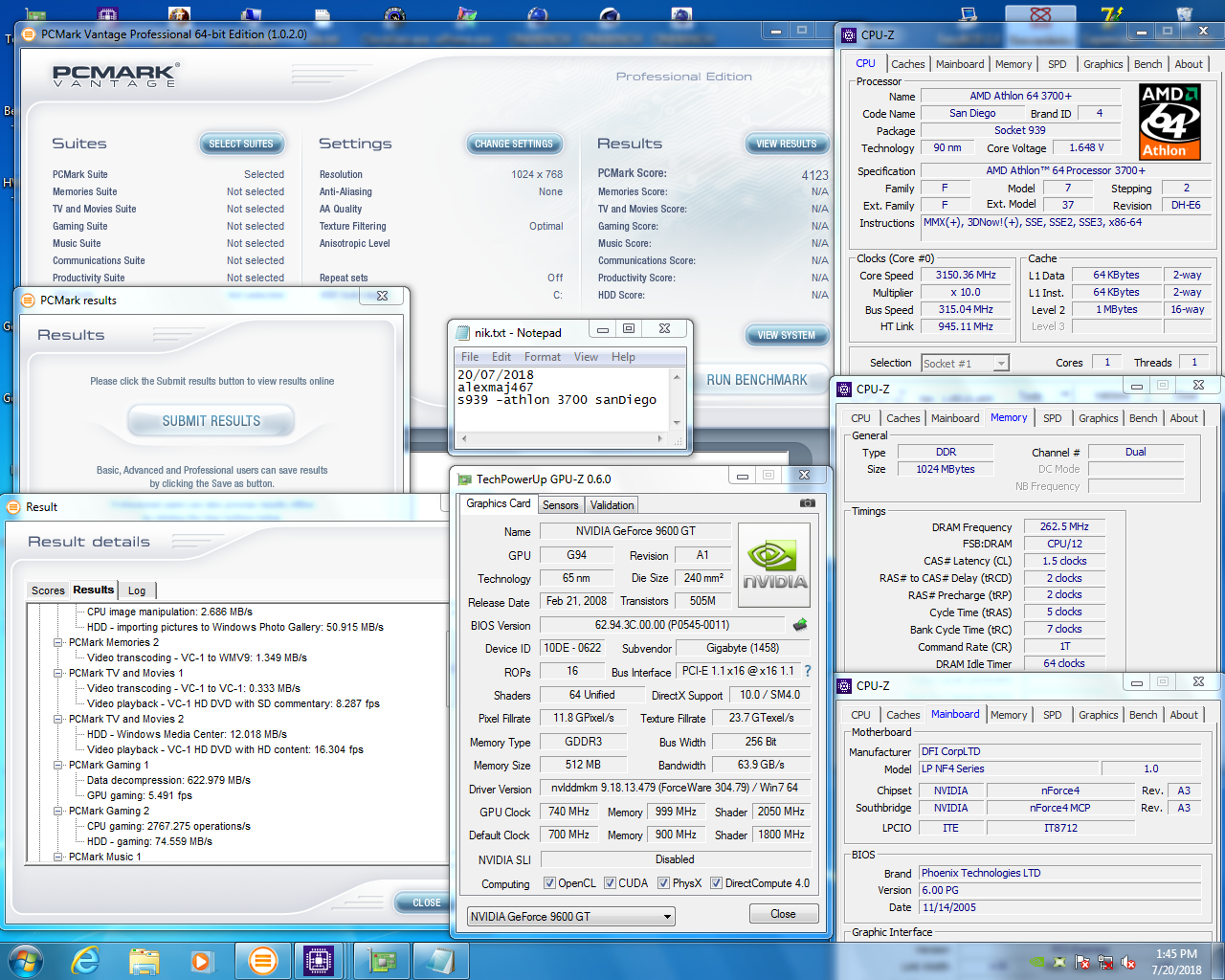1225x980 pixels.
Task: Click the SUBMIT RESULTS button
Action: 212,421
